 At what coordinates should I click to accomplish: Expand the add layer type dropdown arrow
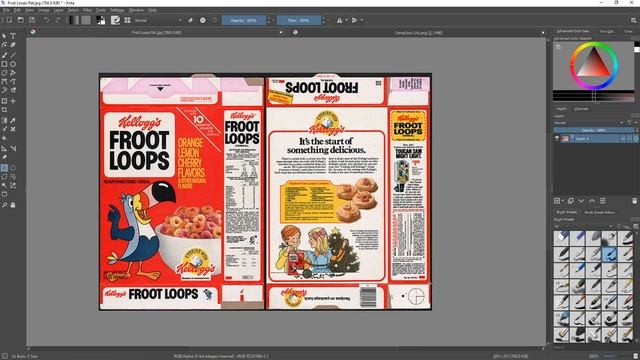pos(563,201)
